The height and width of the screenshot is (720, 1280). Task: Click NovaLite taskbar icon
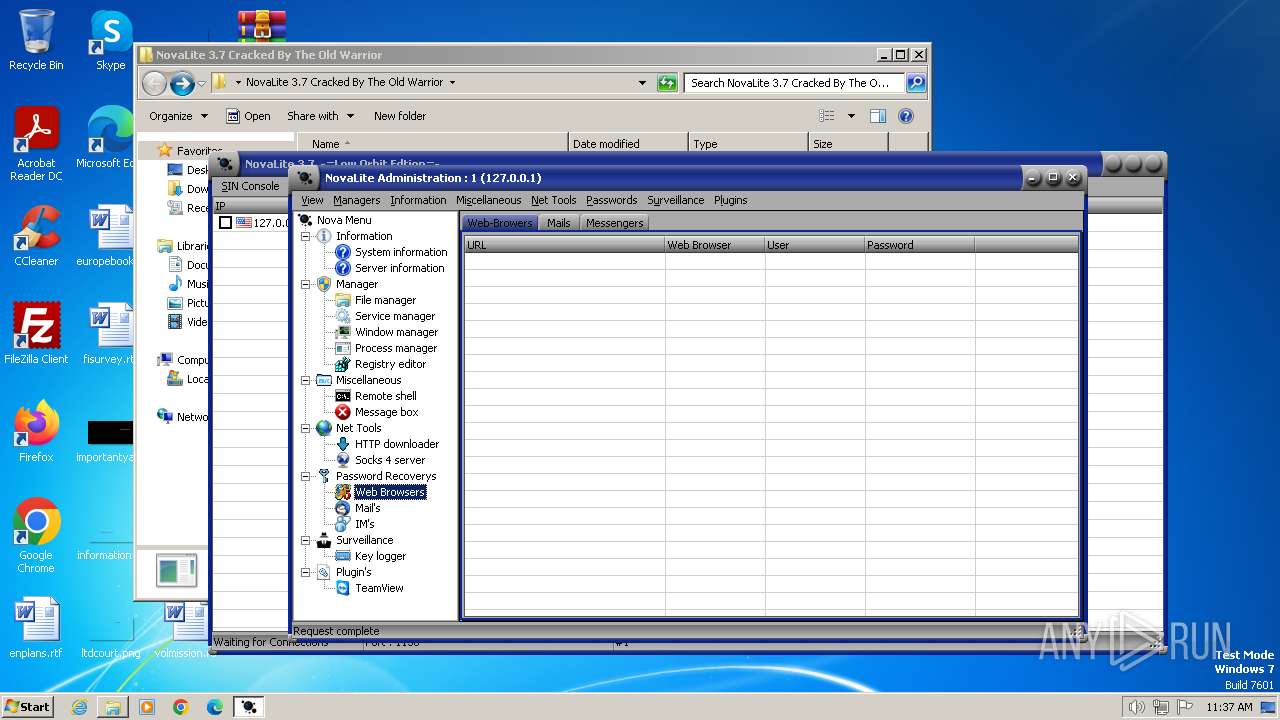pyautogui.click(x=249, y=707)
